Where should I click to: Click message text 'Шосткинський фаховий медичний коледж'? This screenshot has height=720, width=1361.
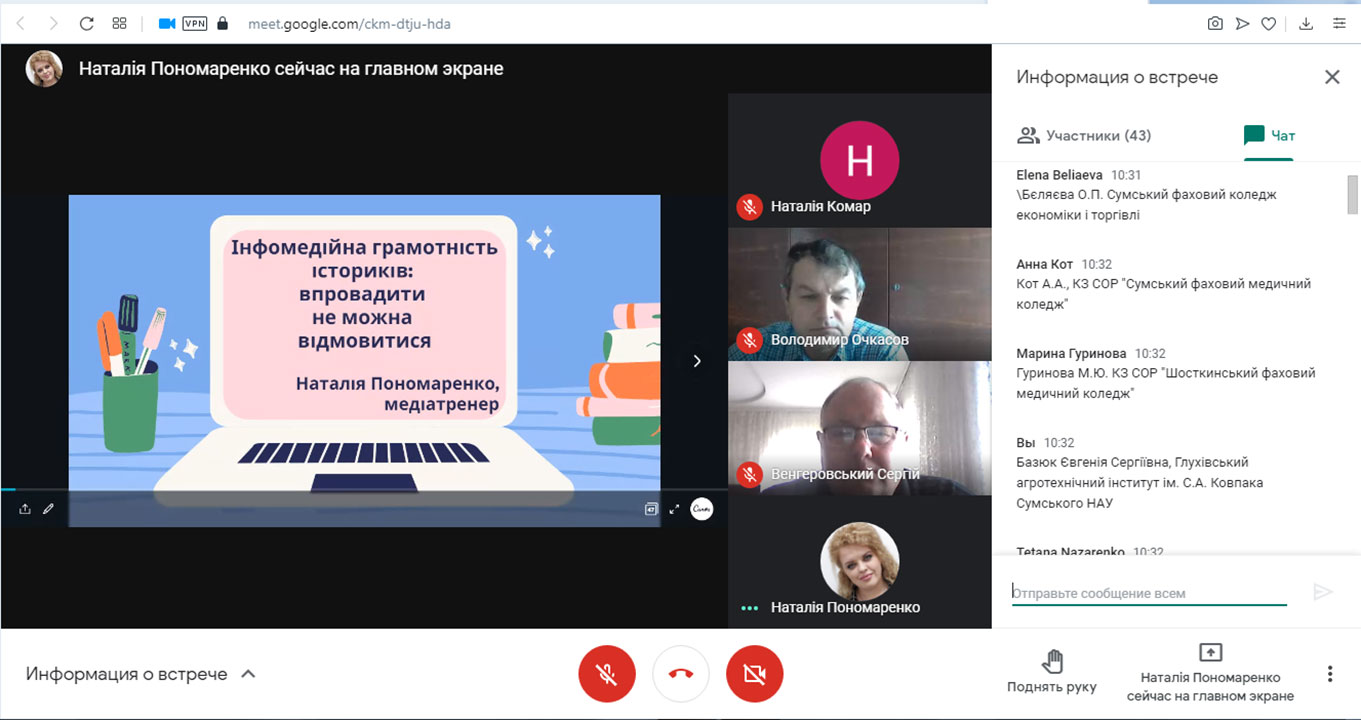point(1166,383)
